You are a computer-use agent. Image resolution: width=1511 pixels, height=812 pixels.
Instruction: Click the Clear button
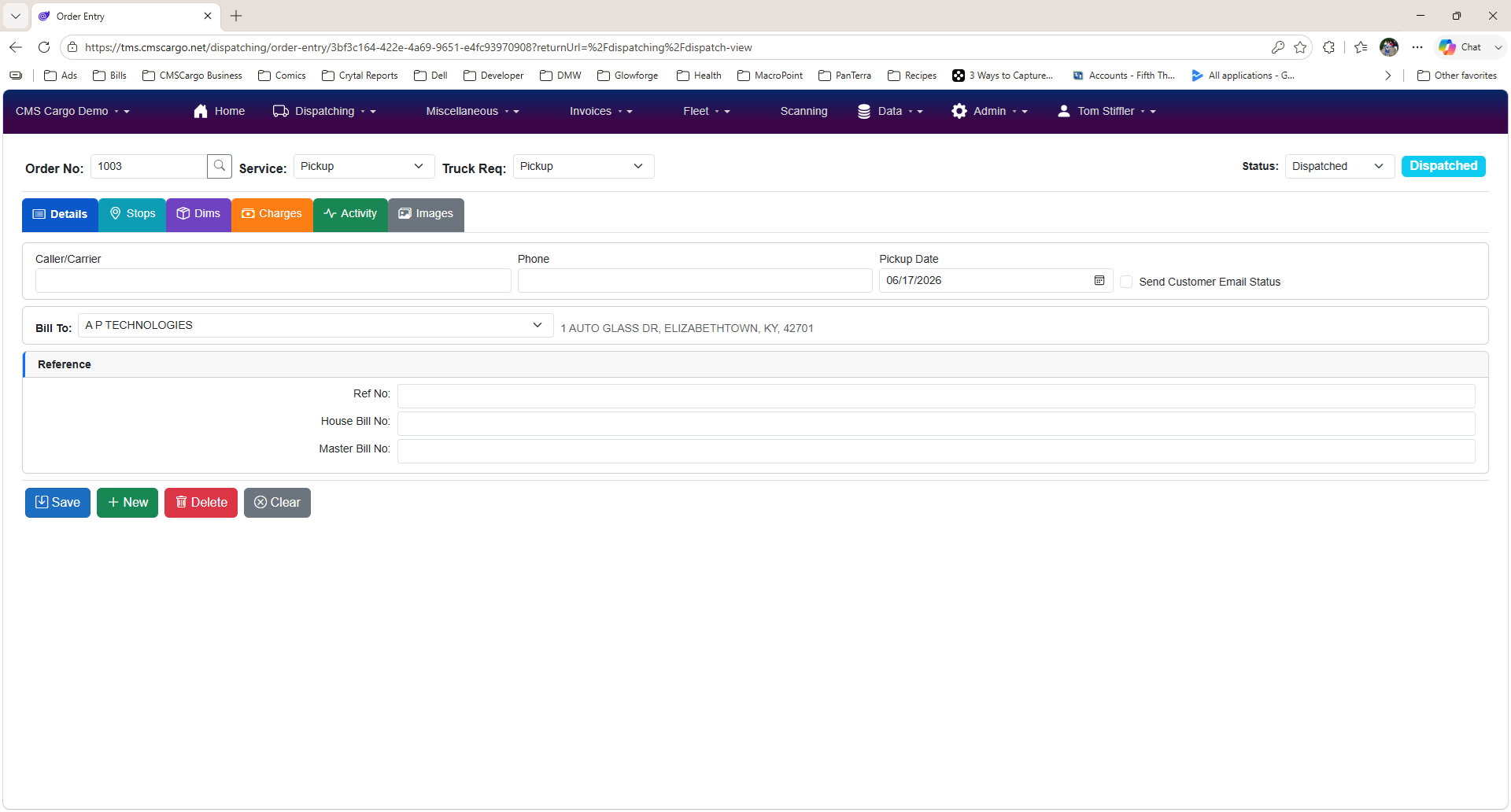(277, 503)
